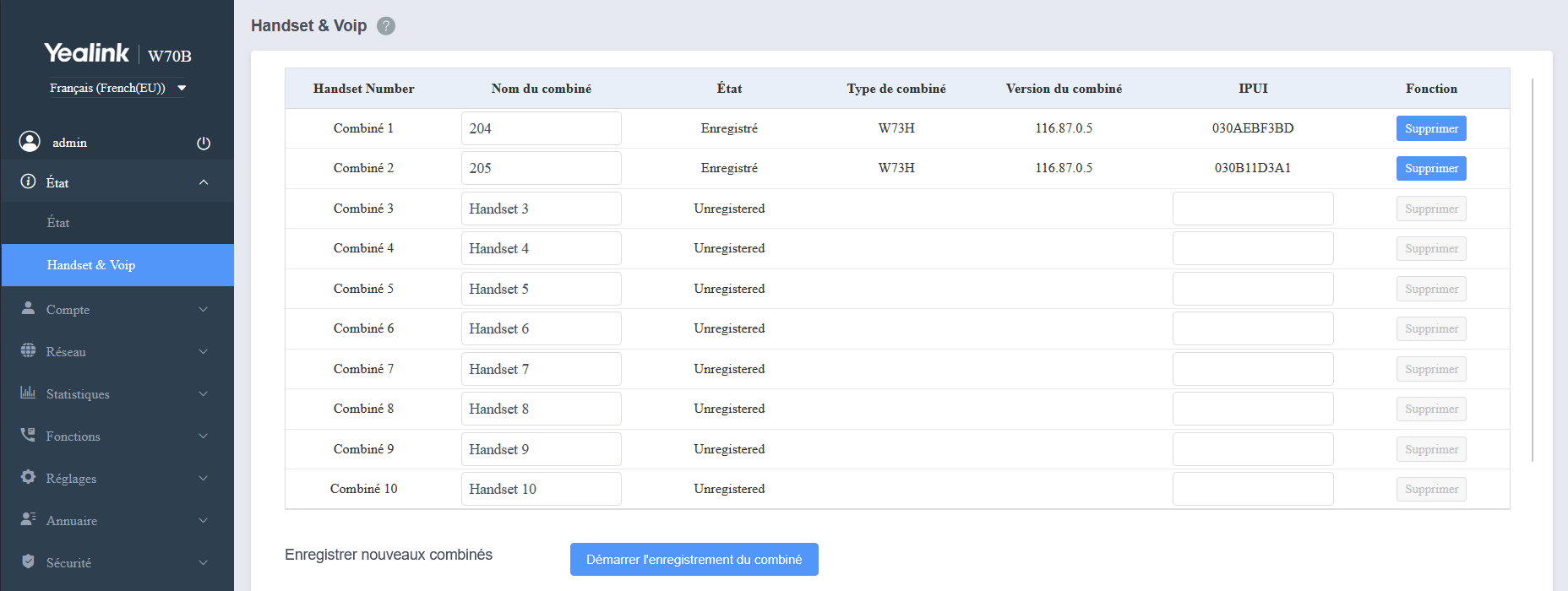Click the Réseau globe icon
Image resolution: width=1568 pixels, height=591 pixels.
28,350
